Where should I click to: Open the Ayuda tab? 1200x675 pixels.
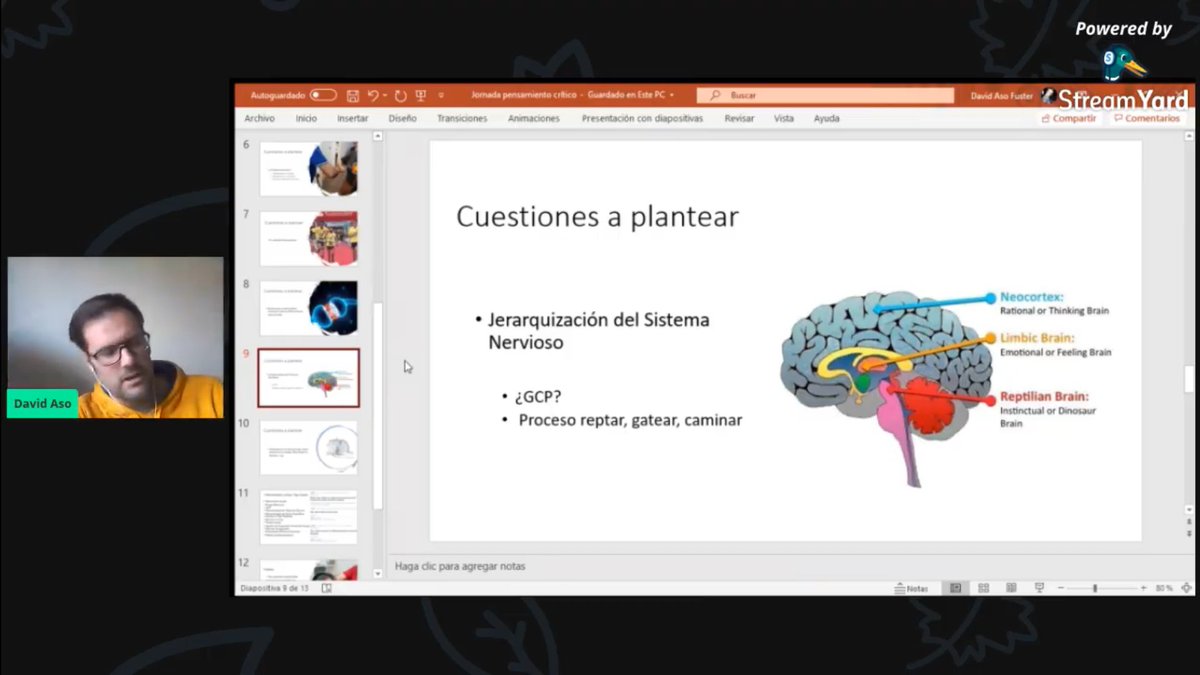tap(826, 118)
